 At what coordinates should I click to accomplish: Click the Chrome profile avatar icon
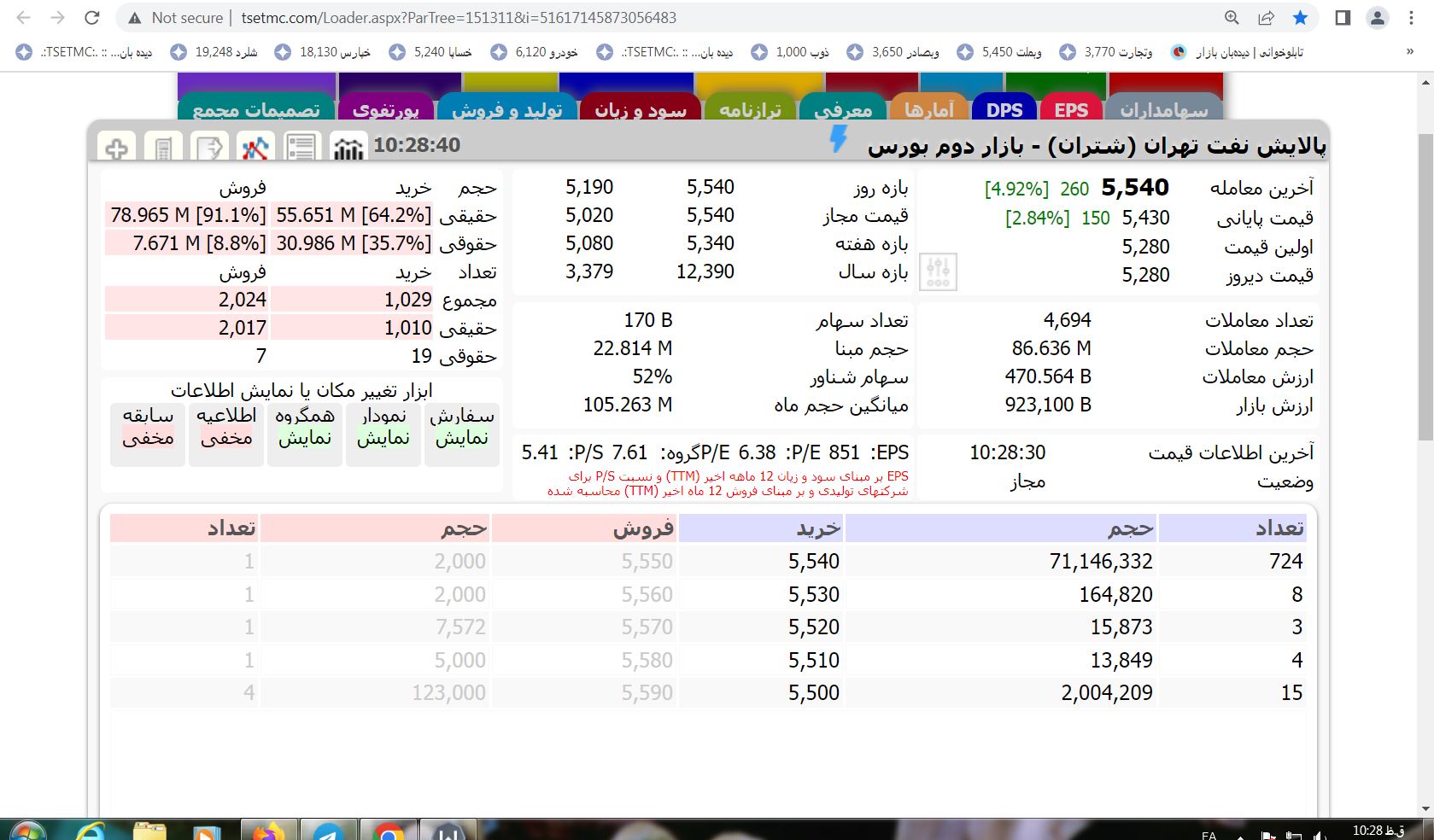point(1377,17)
